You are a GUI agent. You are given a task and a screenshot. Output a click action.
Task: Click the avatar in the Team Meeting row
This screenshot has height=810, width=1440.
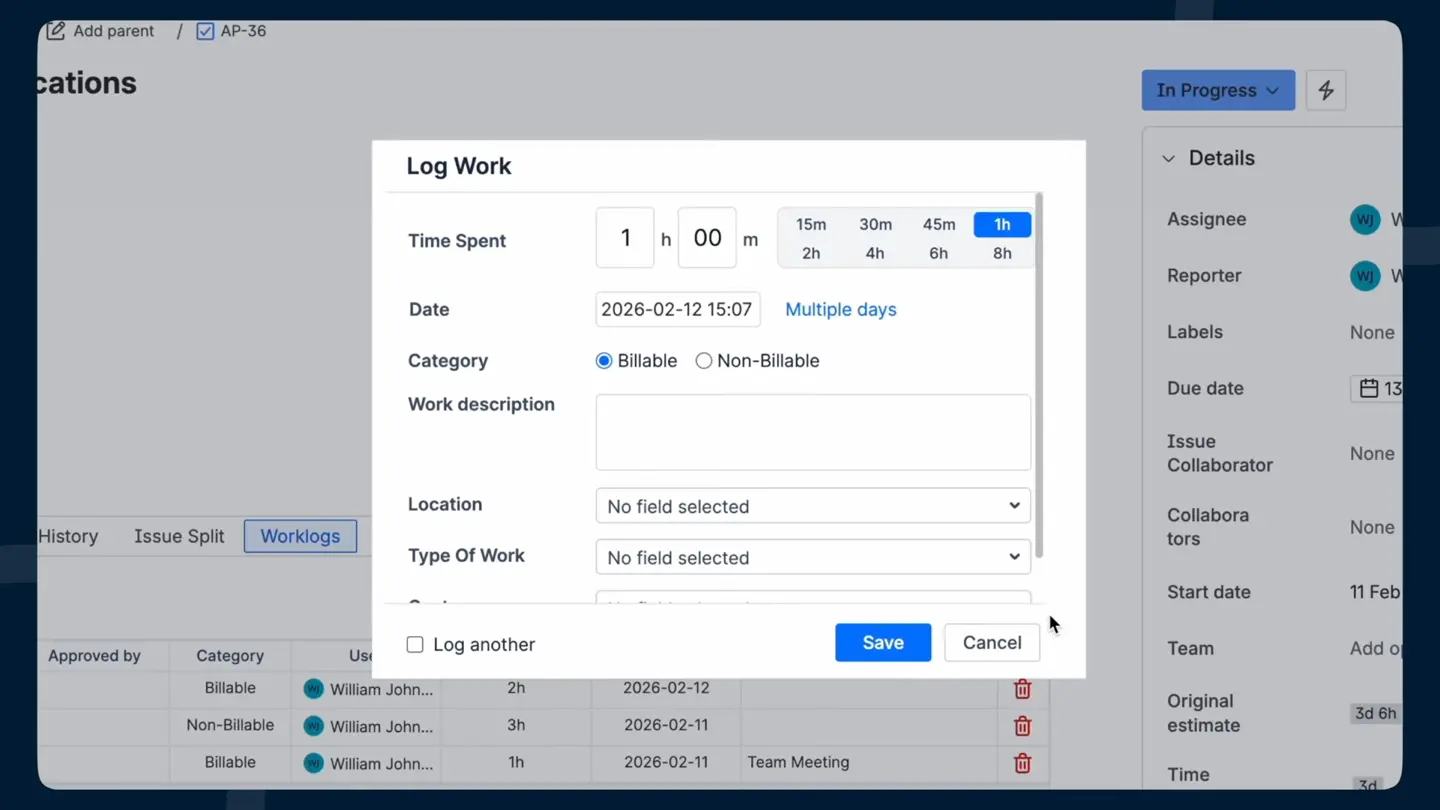(314, 763)
